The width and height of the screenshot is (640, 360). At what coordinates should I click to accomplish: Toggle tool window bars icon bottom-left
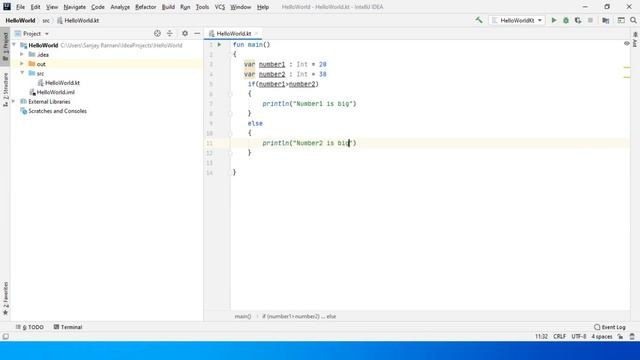click(x=5, y=337)
